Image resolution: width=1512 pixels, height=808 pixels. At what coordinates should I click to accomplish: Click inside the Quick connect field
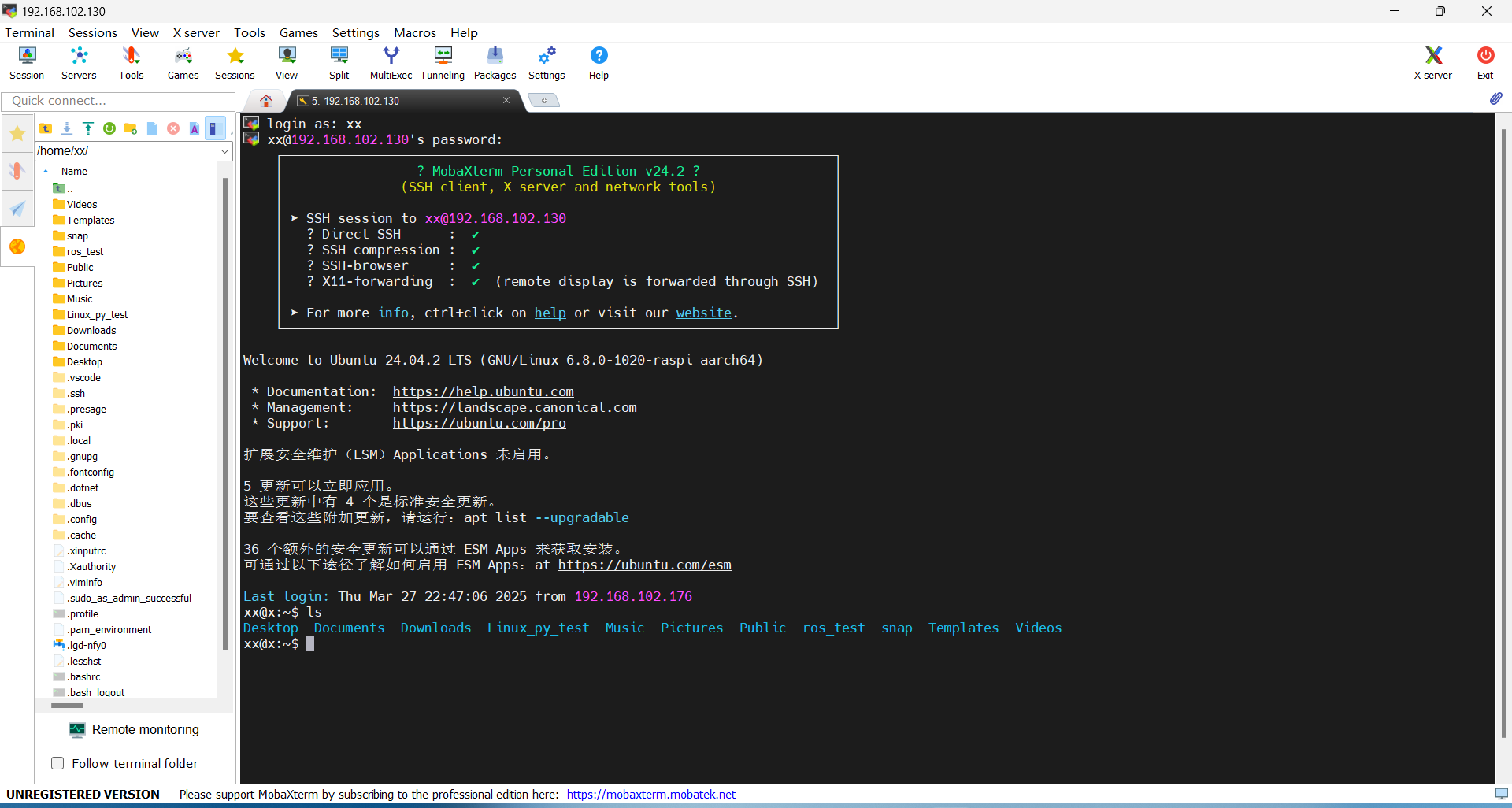pyautogui.click(x=118, y=101)
